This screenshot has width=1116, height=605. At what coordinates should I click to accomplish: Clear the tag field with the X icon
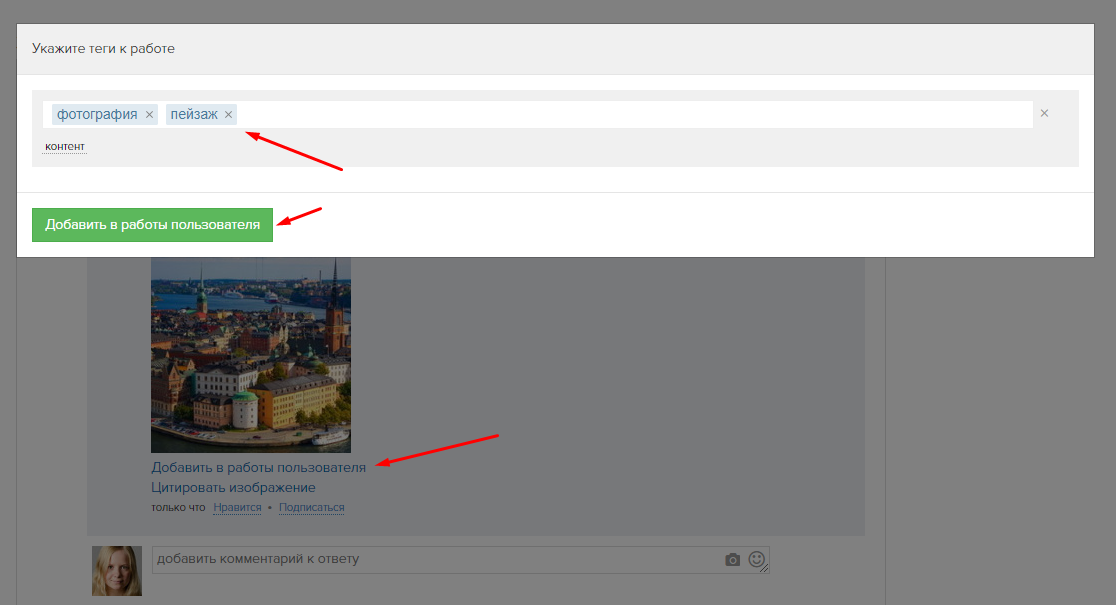1044,113
